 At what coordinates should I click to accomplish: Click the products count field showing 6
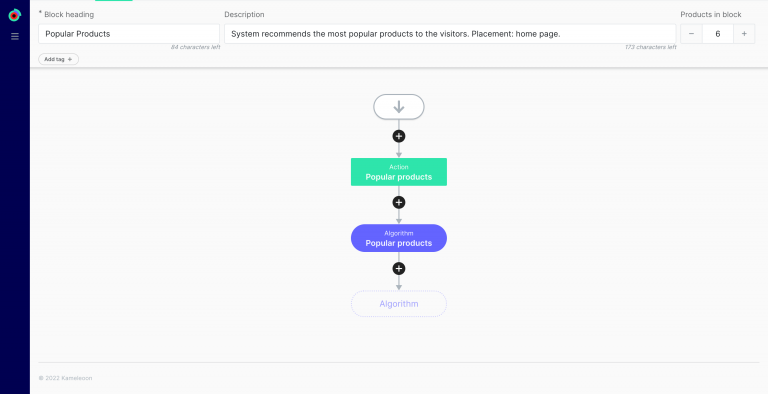[718, 34]
